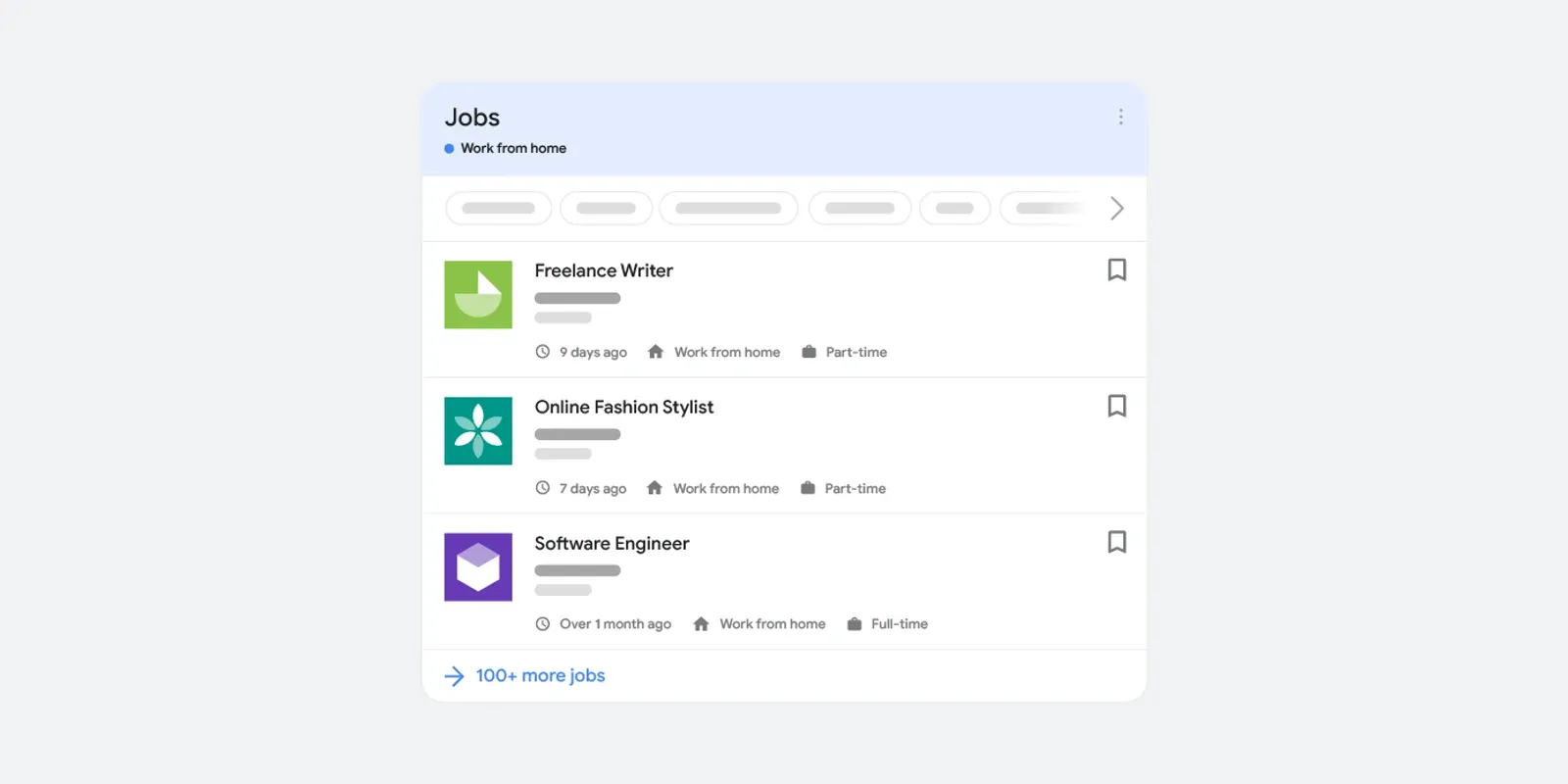The height and width of the screenshot is (784, 1568).
Task: Click the clock icon next to Over 1 month ago
Action: pos(543,624)
